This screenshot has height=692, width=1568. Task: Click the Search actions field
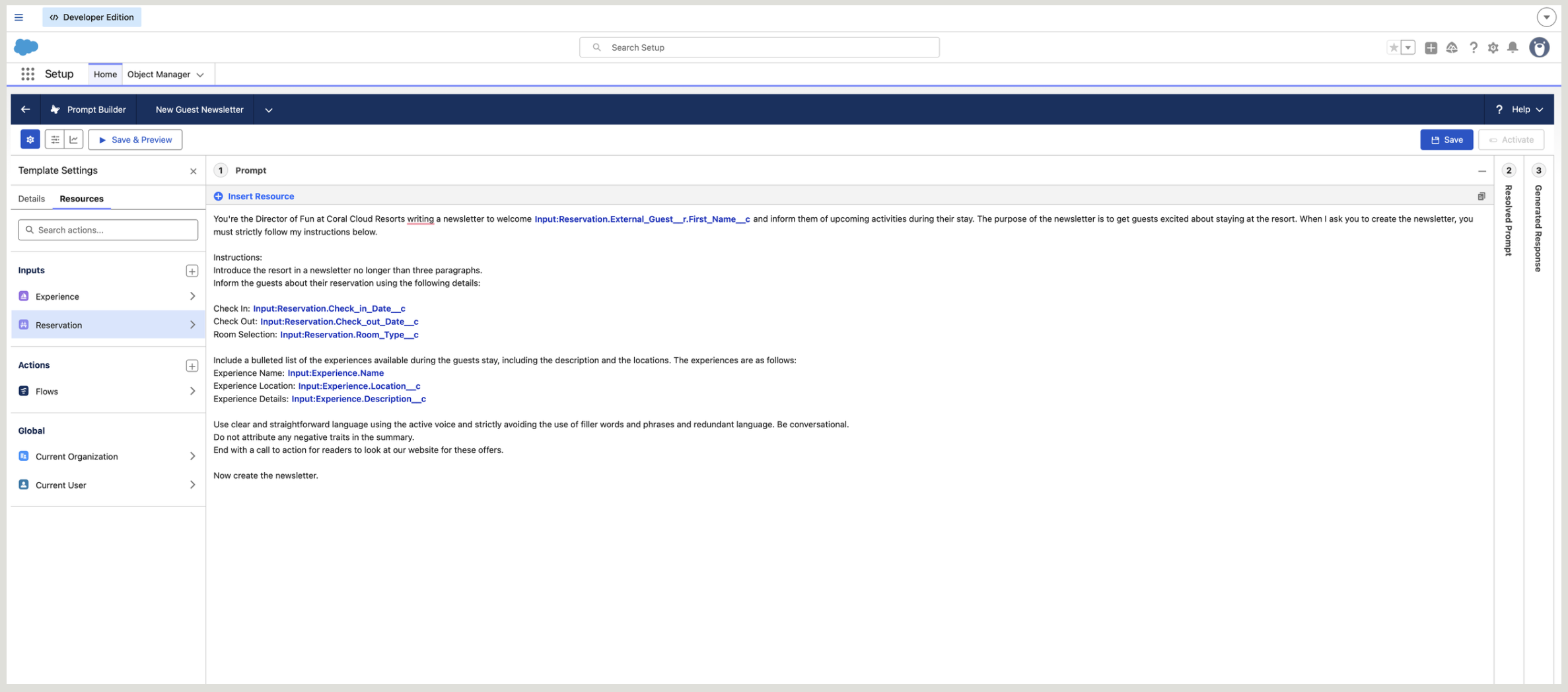click(x=108, y=230)
